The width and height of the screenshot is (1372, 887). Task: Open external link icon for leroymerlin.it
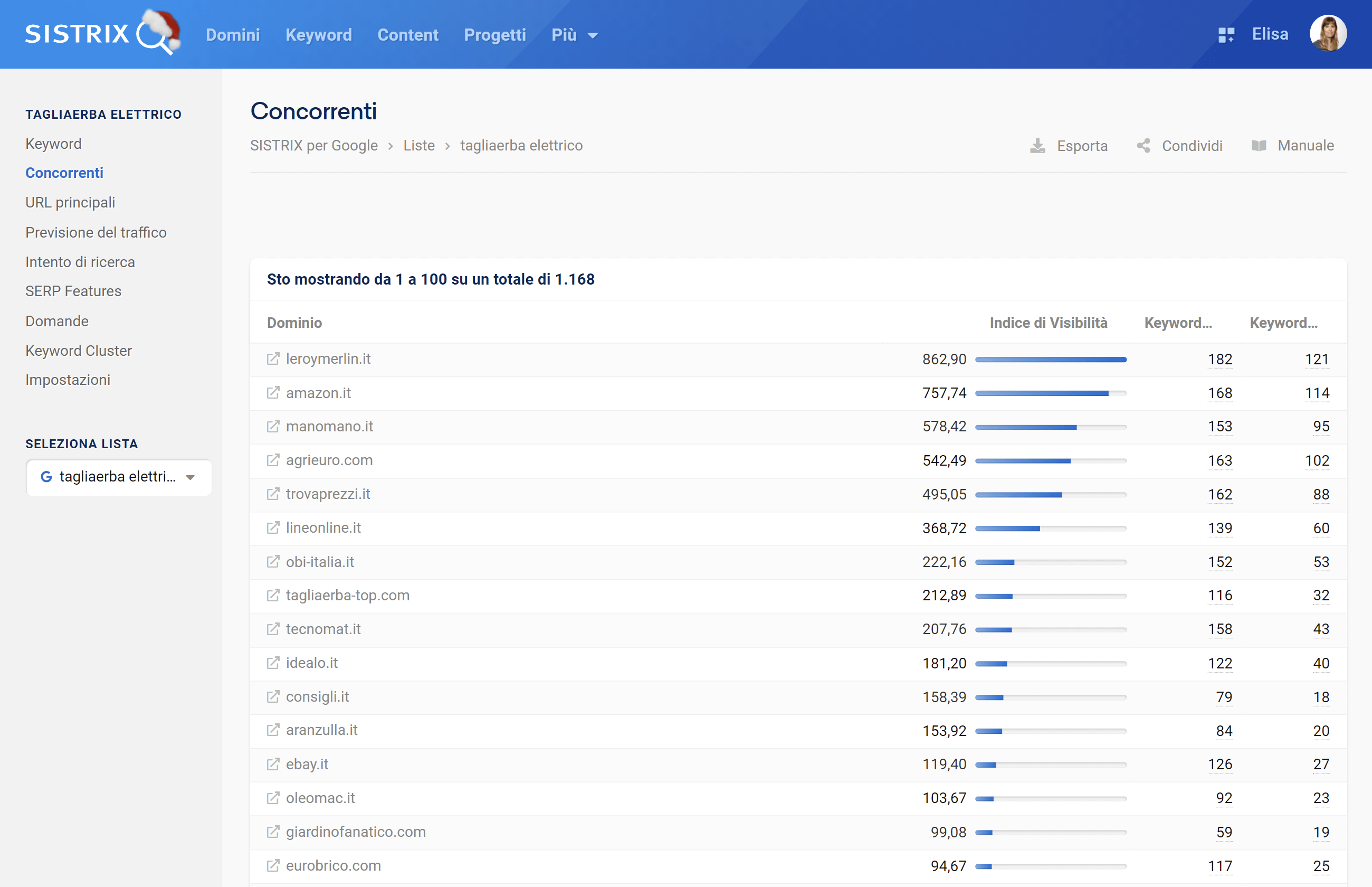point(273,359)
